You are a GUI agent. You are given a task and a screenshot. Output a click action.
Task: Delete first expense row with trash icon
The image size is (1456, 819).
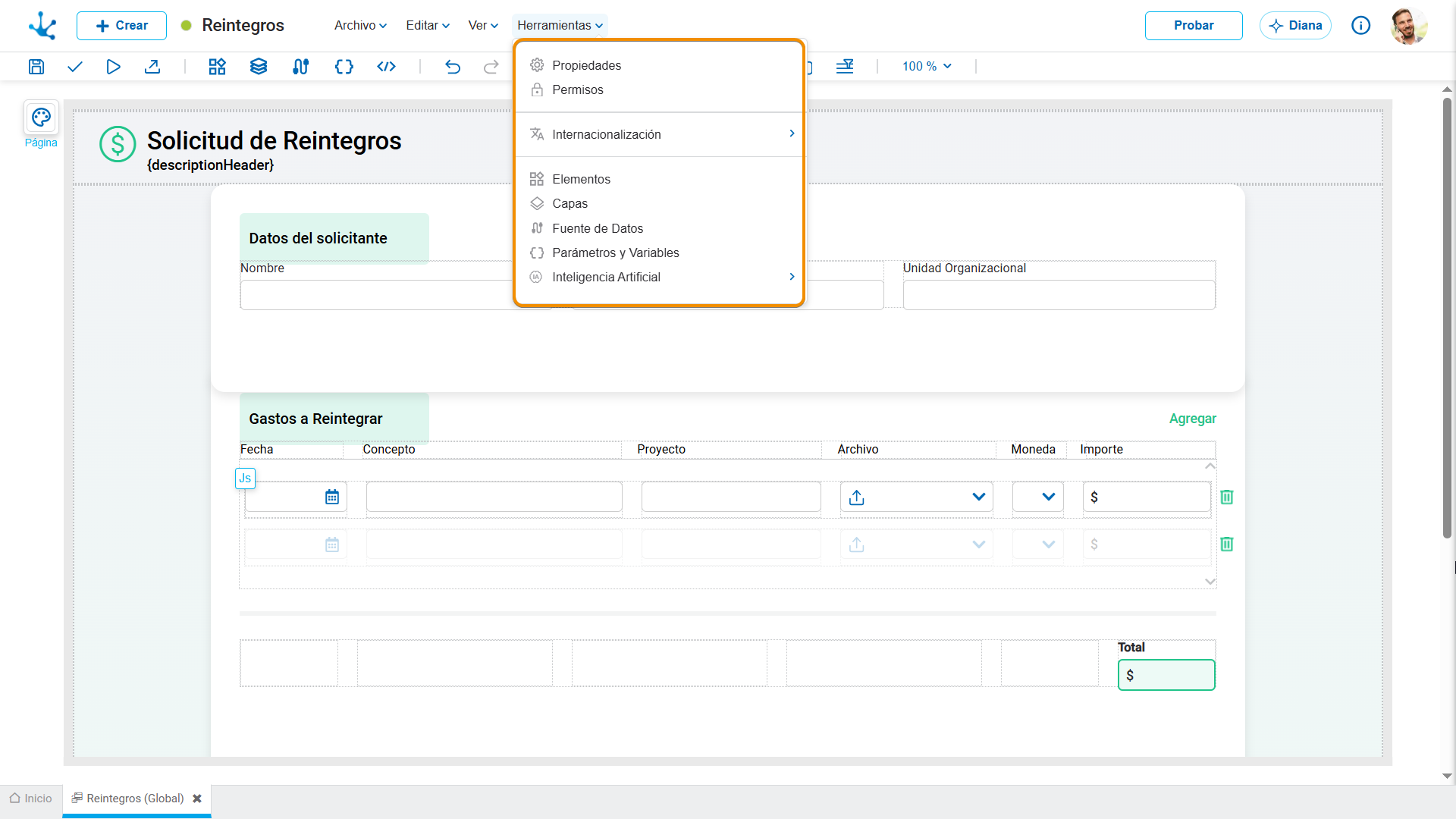pyautogui.click(x=1227, y=497)
